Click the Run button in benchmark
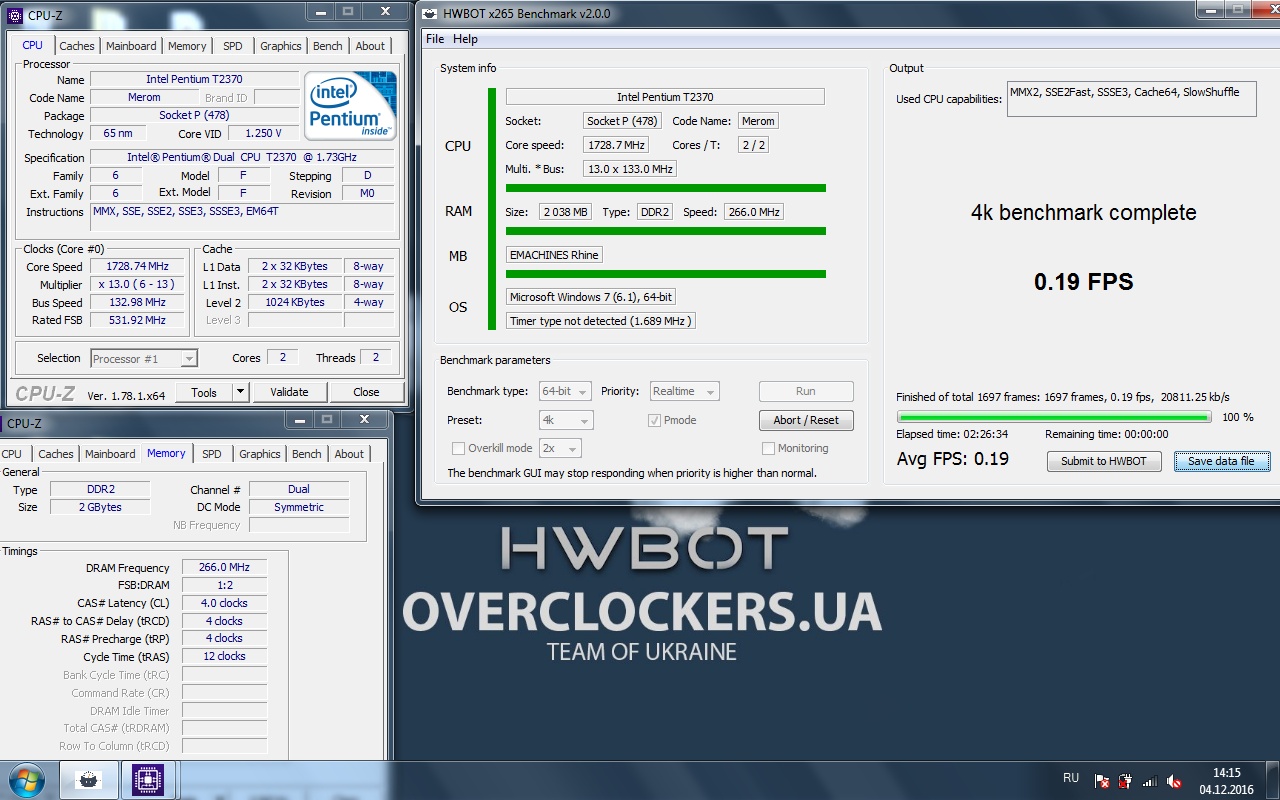This screenshot has height=800, width=1280. 806,391
